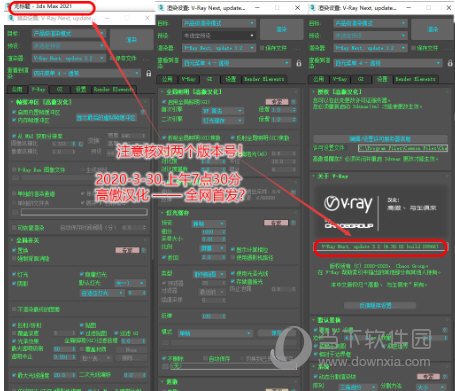
Task: Click the lock icon in the middle Render Setup window
Action: (299, 63)
